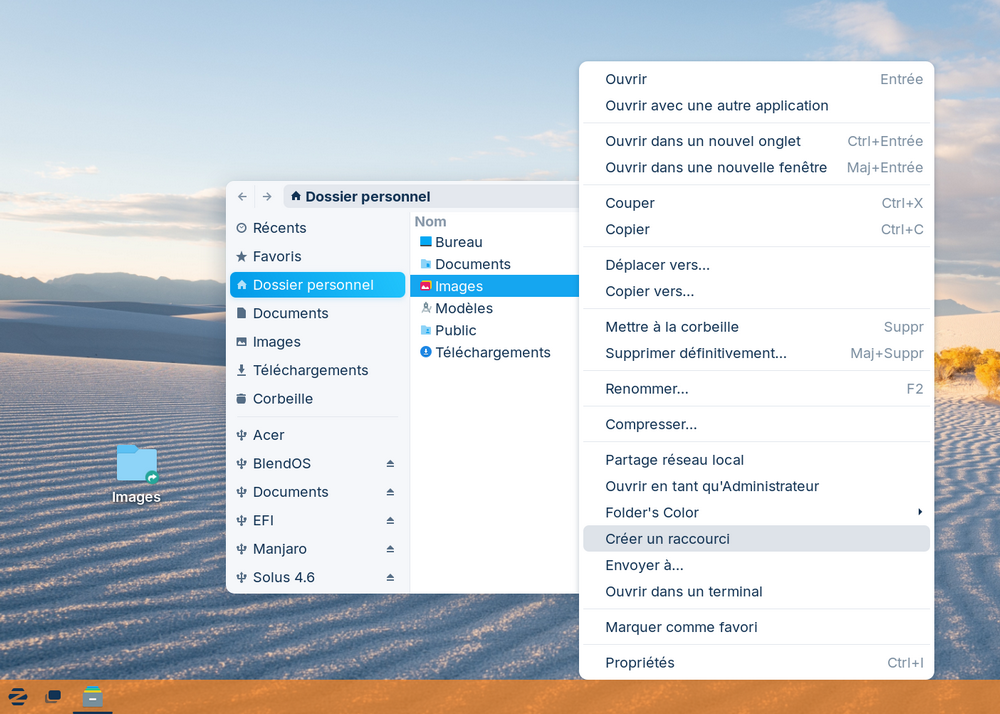
Task: Click the back navigation arrow
Action: click(242, 197)
